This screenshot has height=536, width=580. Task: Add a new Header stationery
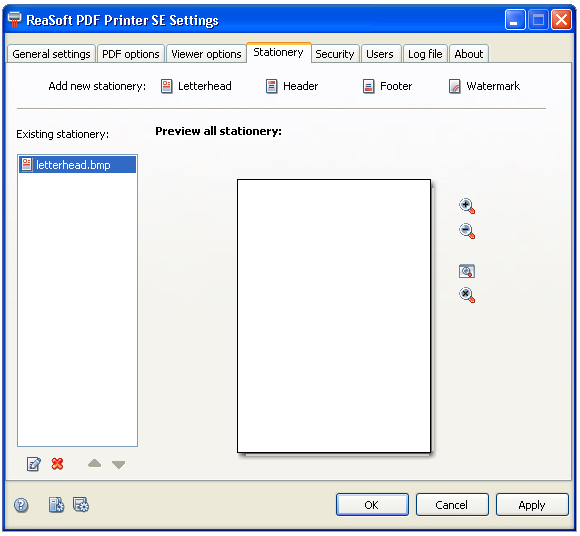291,86
